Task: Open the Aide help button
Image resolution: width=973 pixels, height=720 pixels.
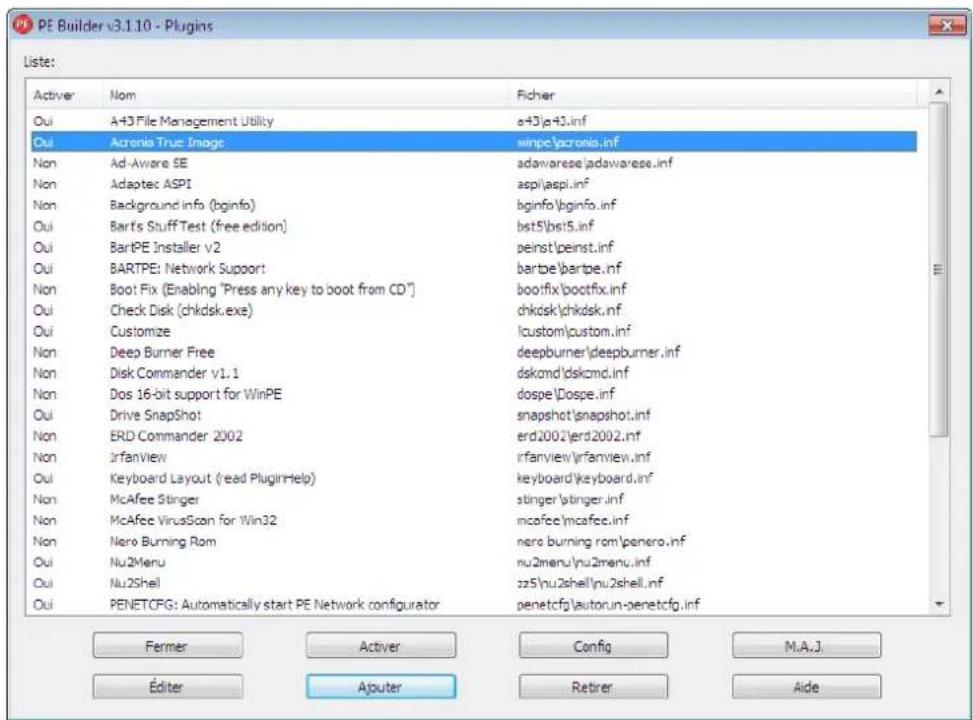Action: [x=806, y=686]
